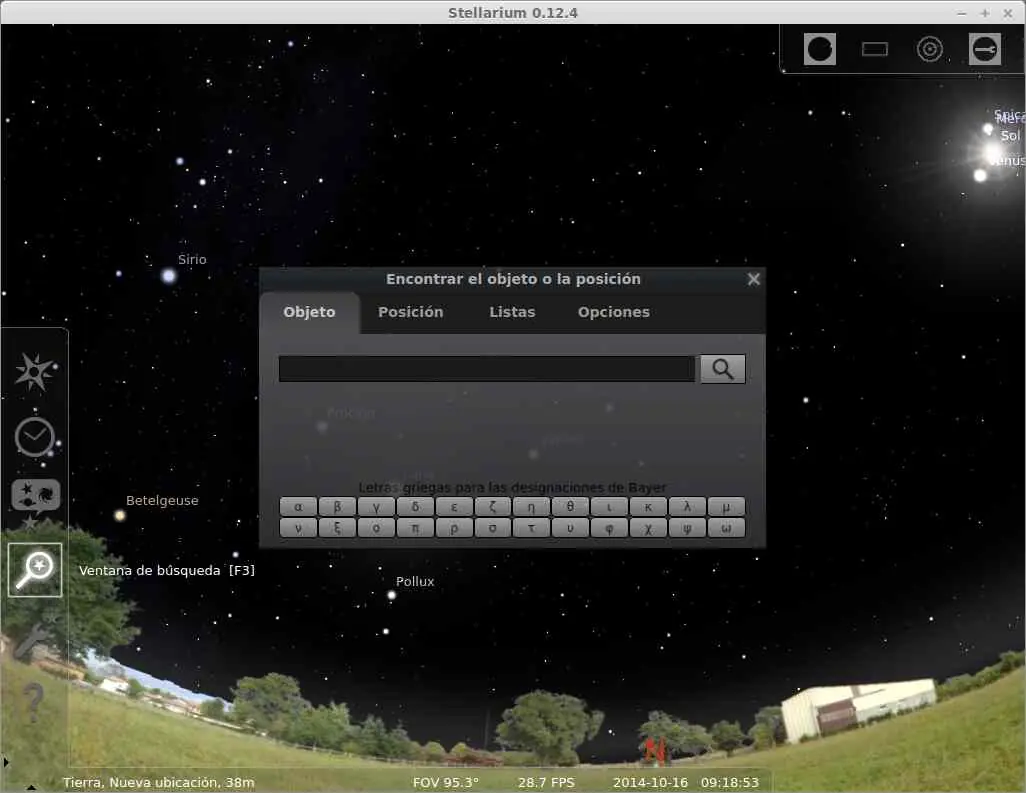Click the time 09:18:53 in status bar

point(730,783)
